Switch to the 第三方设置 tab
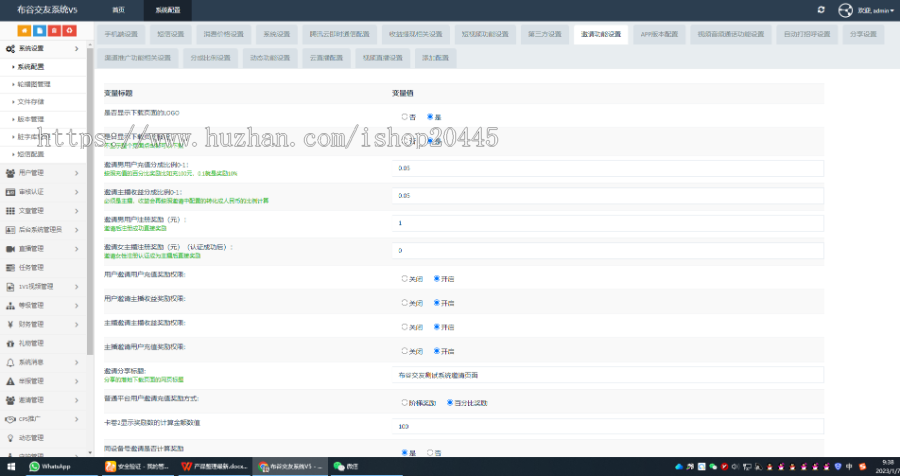Screen dimensions: 900x476 (545, 34)
